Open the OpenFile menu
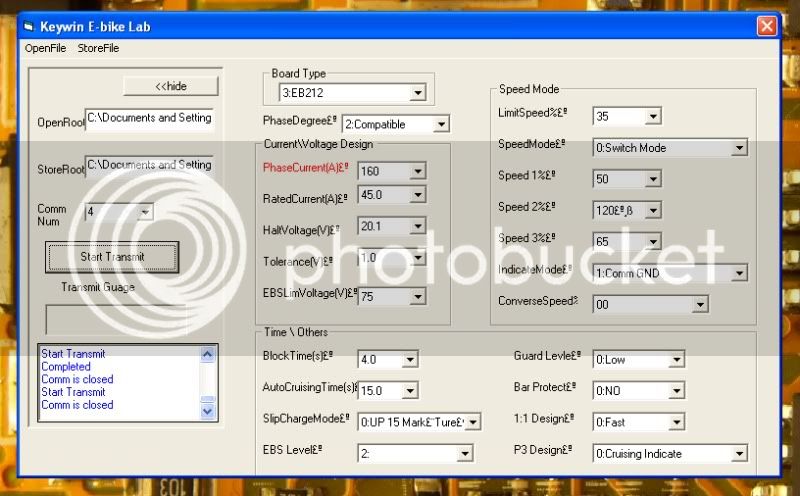 [45, 48]
